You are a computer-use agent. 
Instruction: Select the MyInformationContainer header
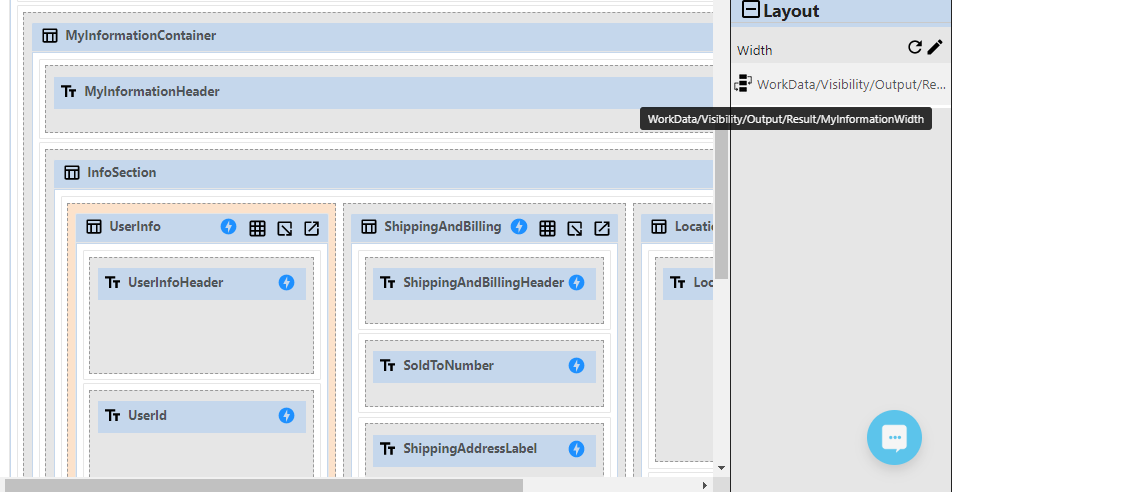coord(372,36)
